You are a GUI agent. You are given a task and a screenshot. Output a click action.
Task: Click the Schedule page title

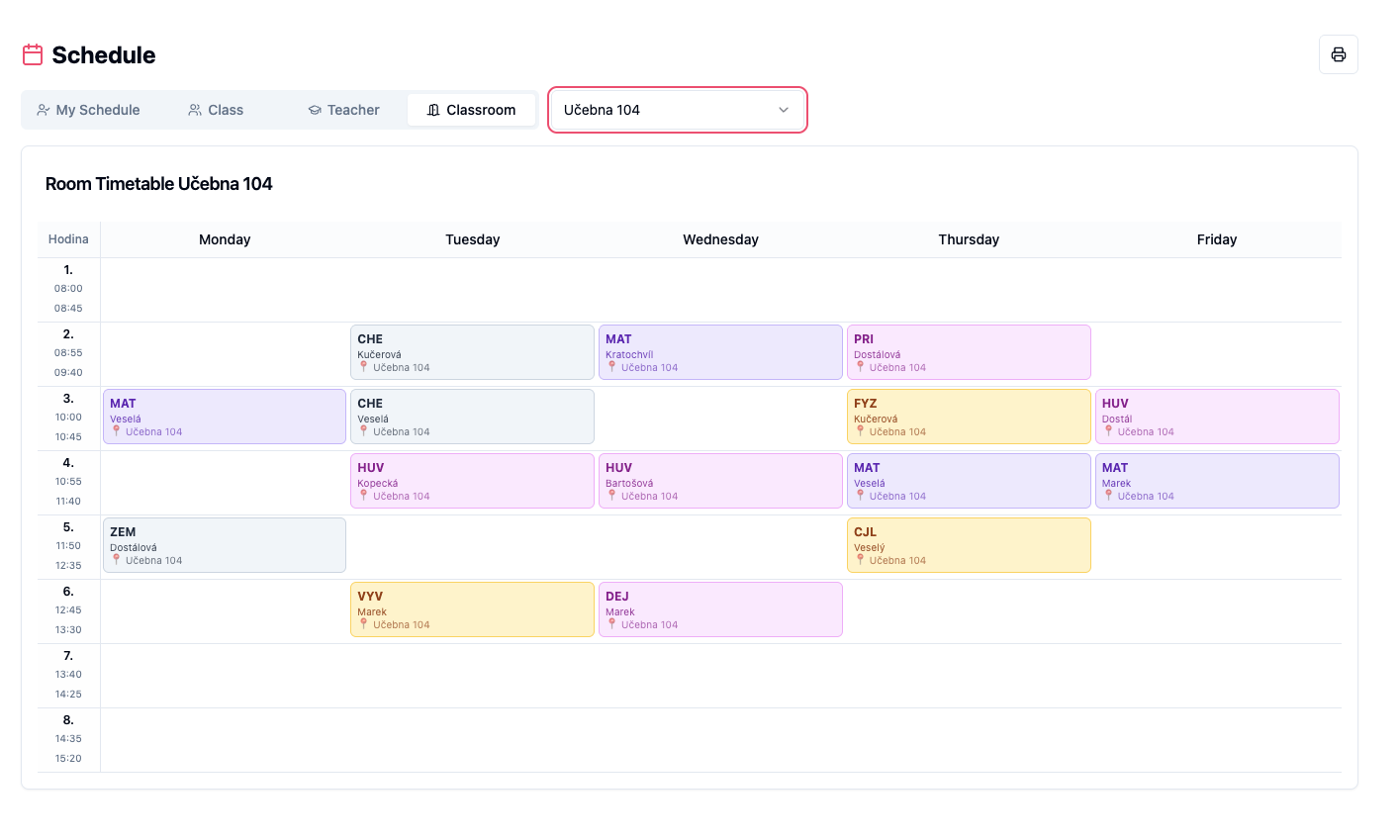pos(104,54)
